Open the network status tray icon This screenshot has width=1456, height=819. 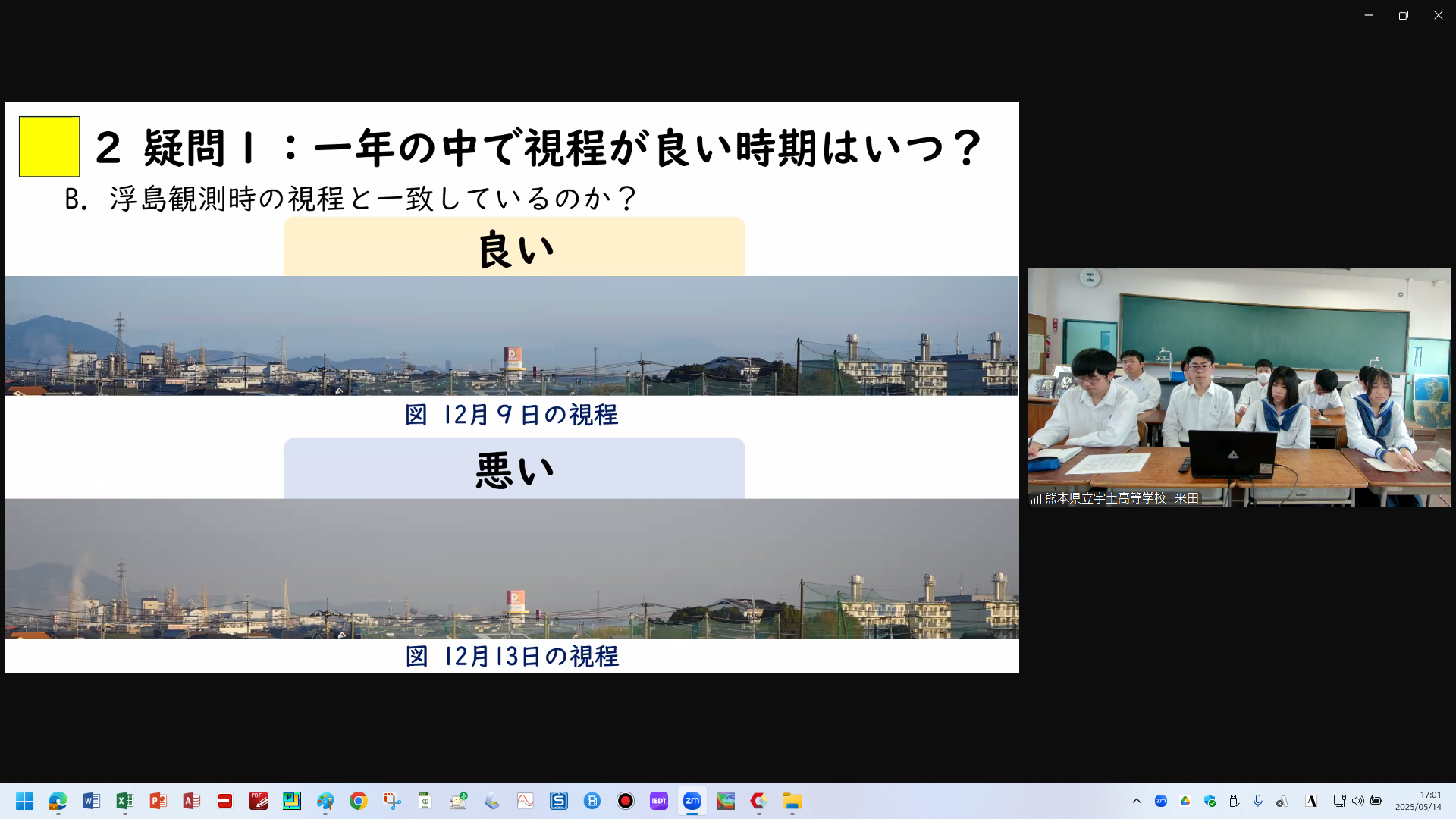(x=1339, y=801)
